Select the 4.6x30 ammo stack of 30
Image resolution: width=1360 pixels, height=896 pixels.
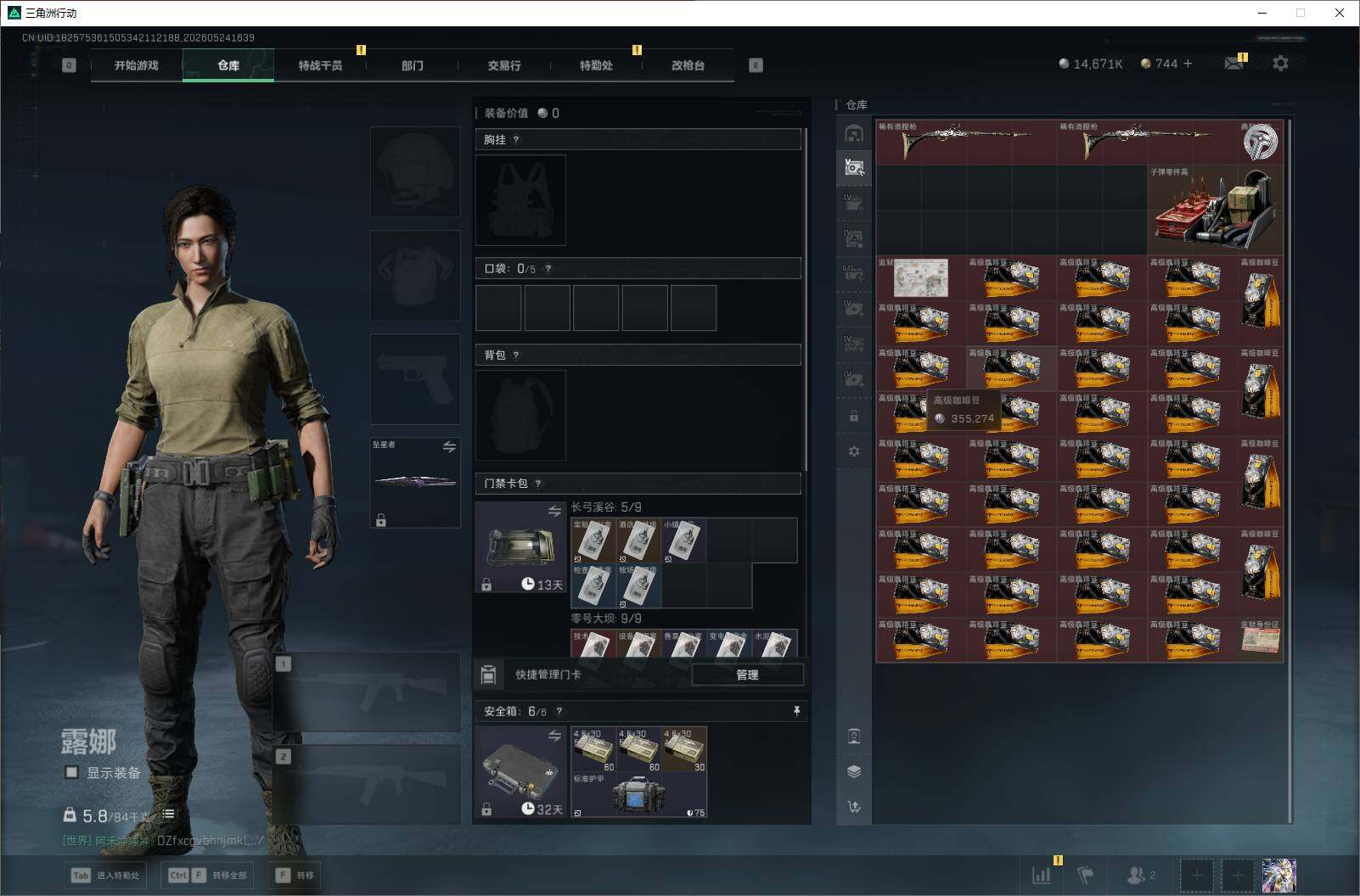(x=683, y=749)
